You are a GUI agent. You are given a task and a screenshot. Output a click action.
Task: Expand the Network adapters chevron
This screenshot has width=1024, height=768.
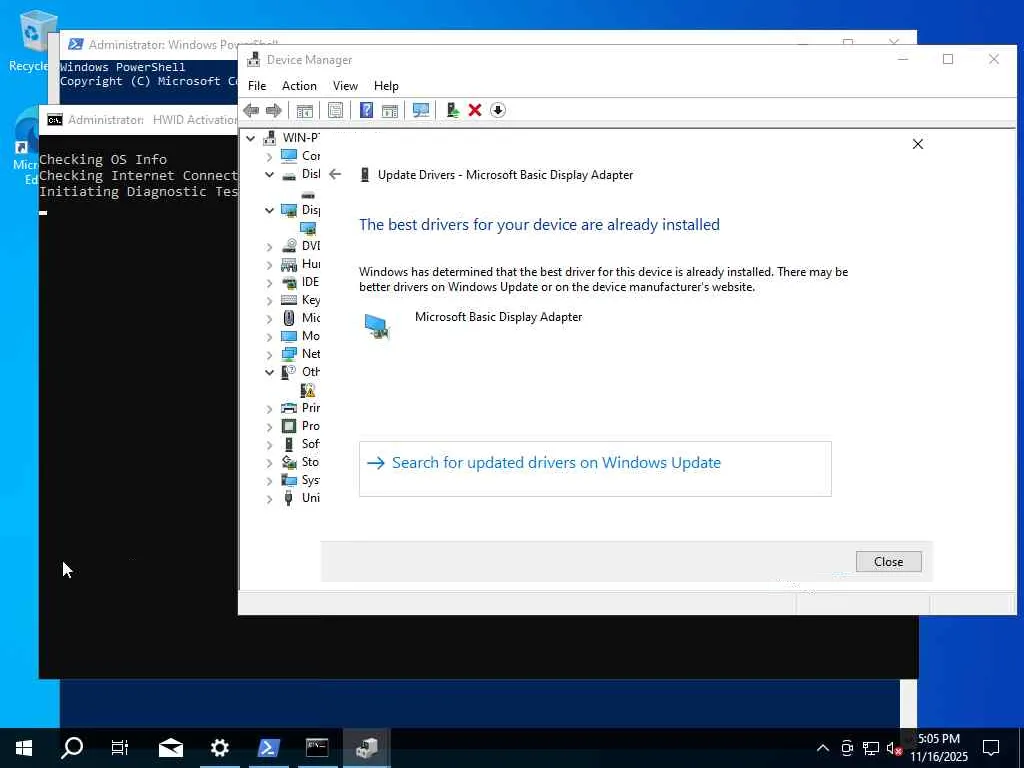tap(269, 355)
